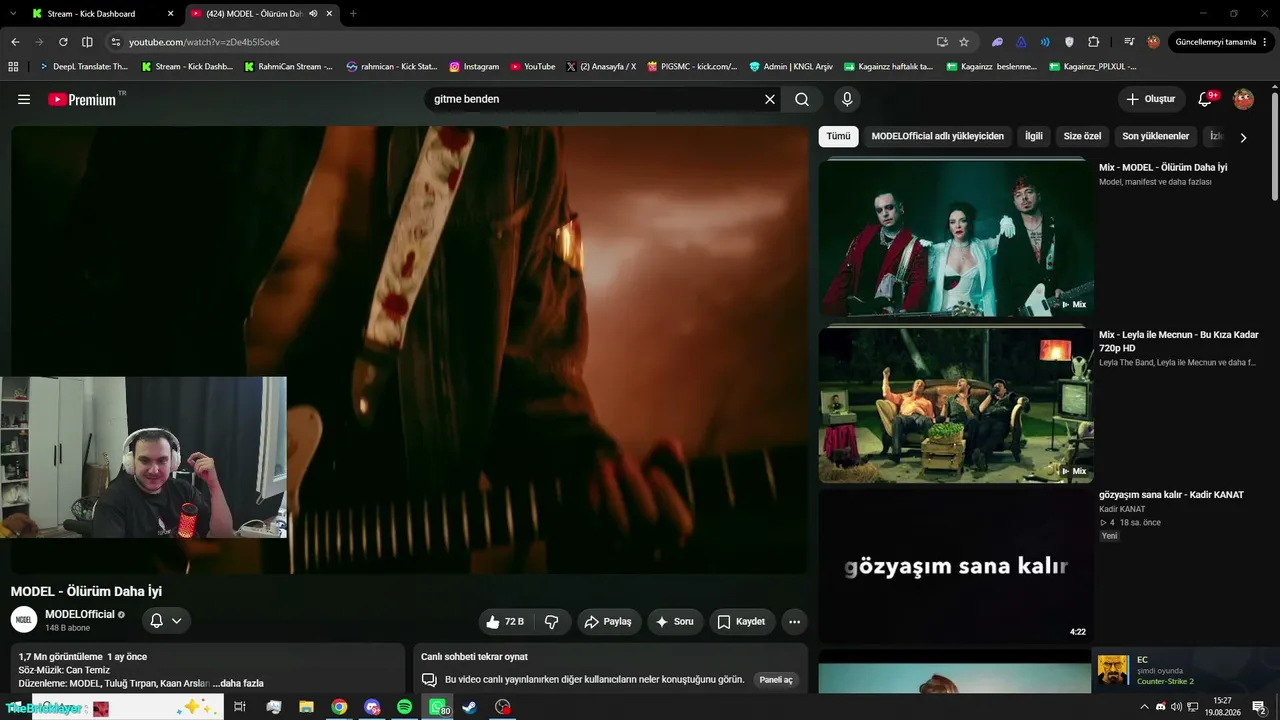
Task: Show next filter chips with arrow
Action: coord(1243,137)
